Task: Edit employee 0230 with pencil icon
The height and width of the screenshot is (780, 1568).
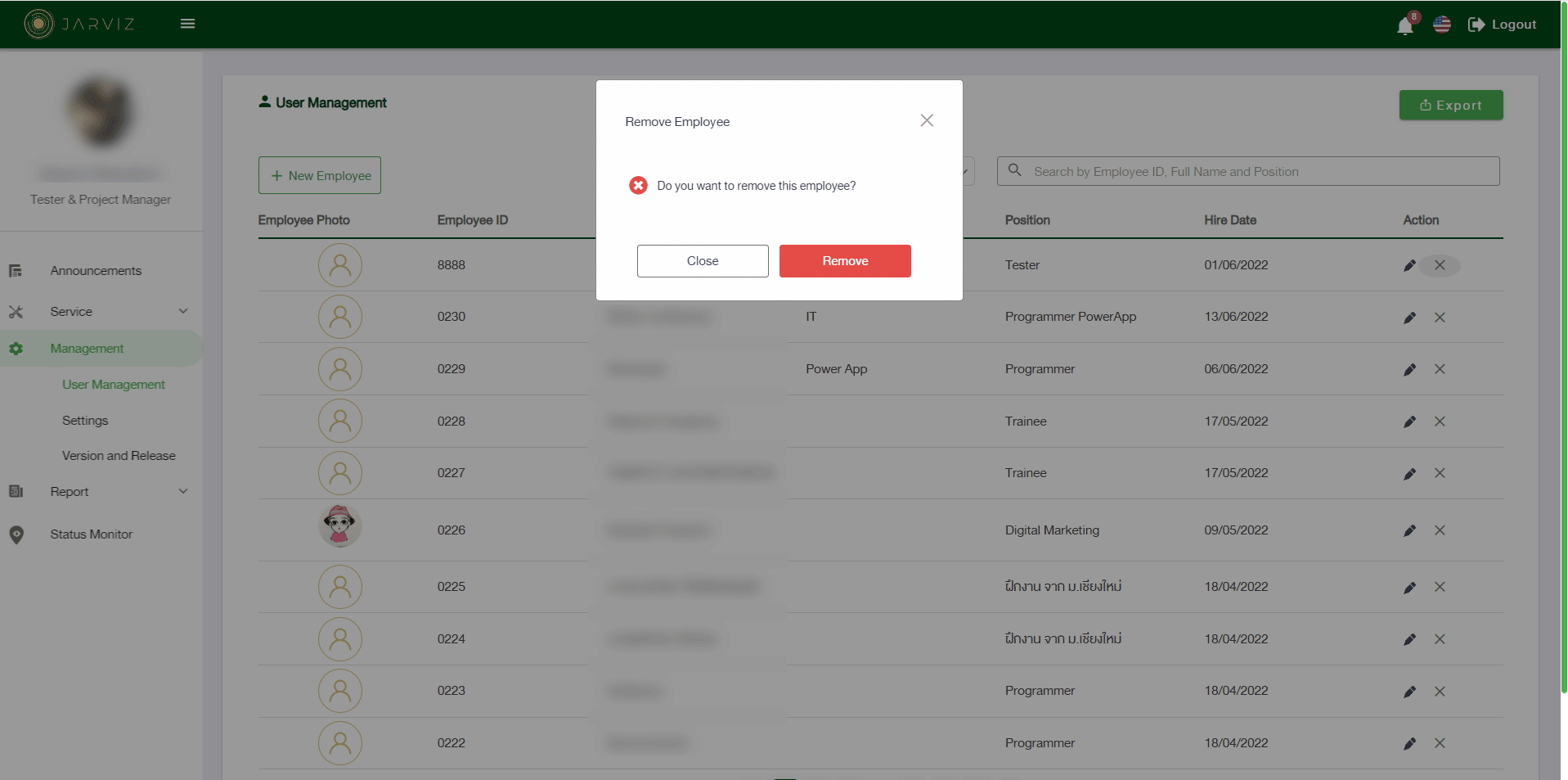Action: 1409,318
